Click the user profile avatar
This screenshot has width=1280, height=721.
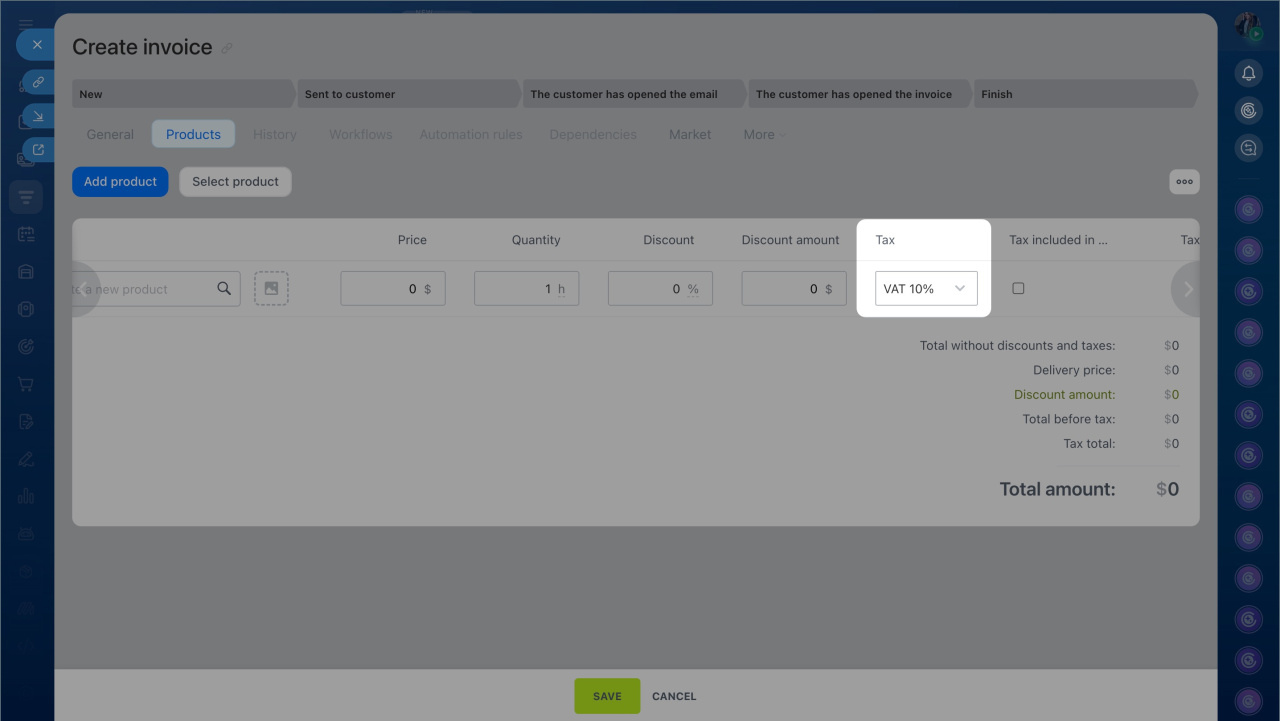[x=1247, y=27]
